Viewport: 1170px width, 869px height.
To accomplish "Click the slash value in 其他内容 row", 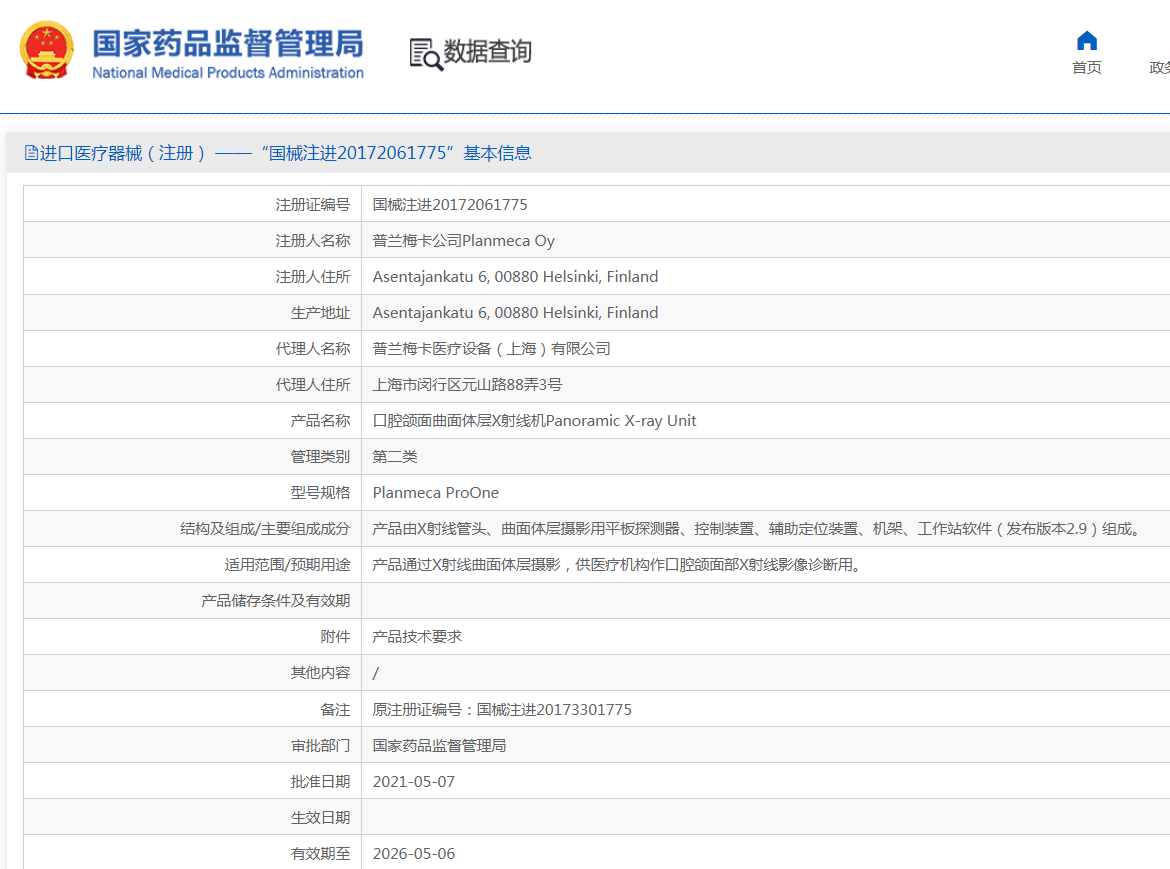I will [x=375, y=673].
